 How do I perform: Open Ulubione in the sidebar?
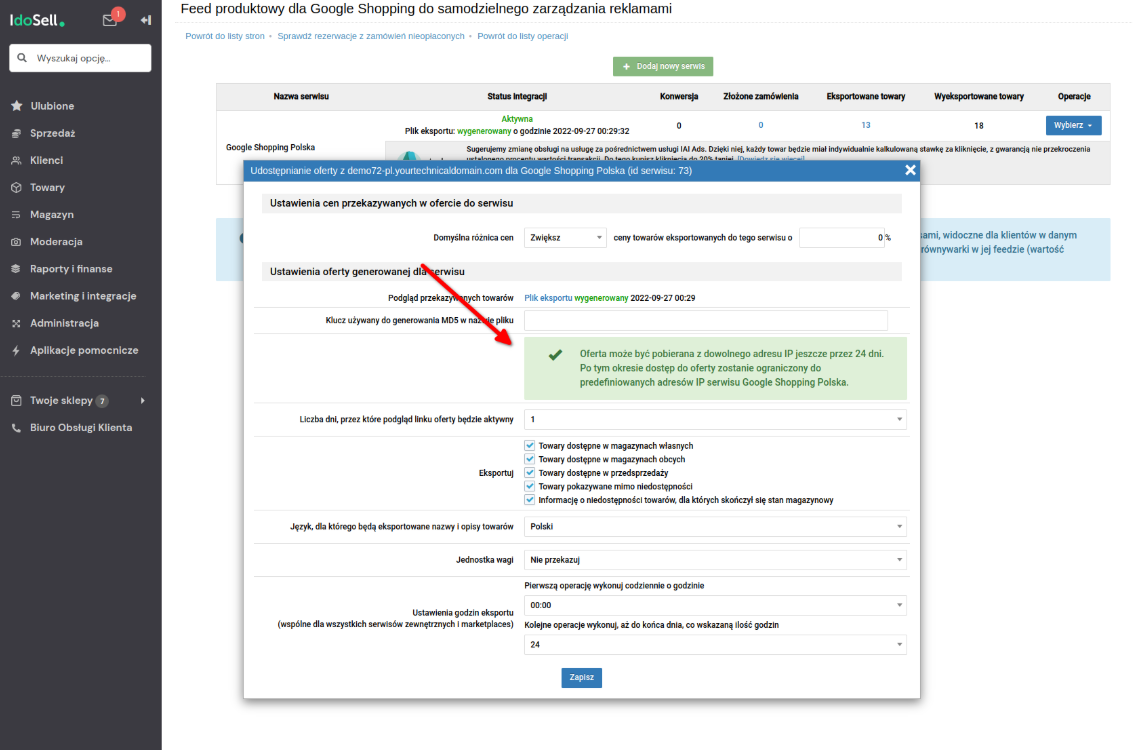click(52, 106)
